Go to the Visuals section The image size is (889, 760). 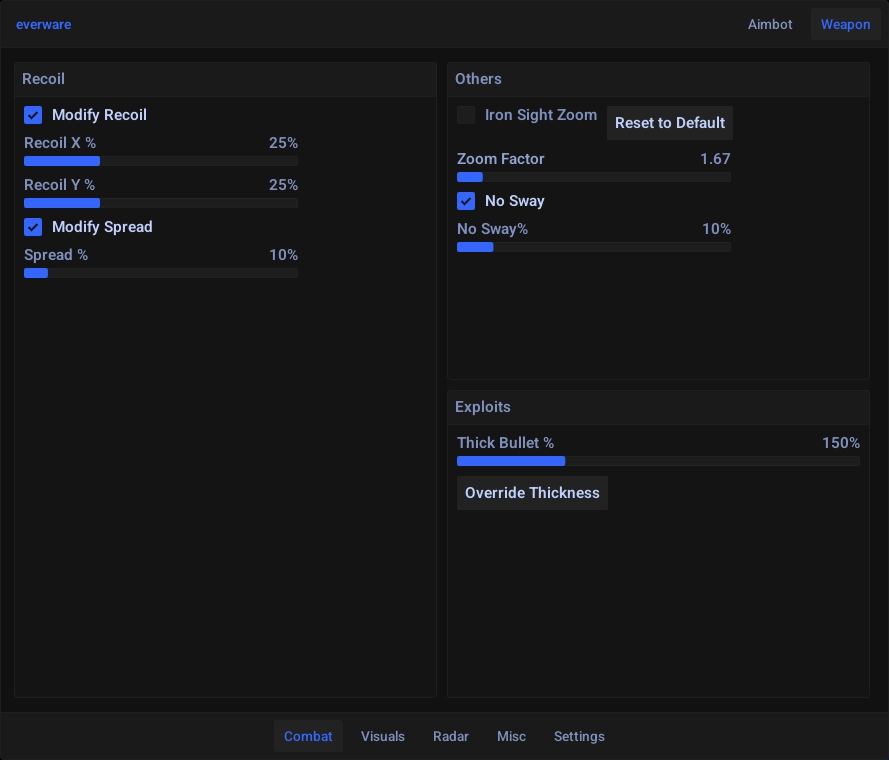click(383, 736)
